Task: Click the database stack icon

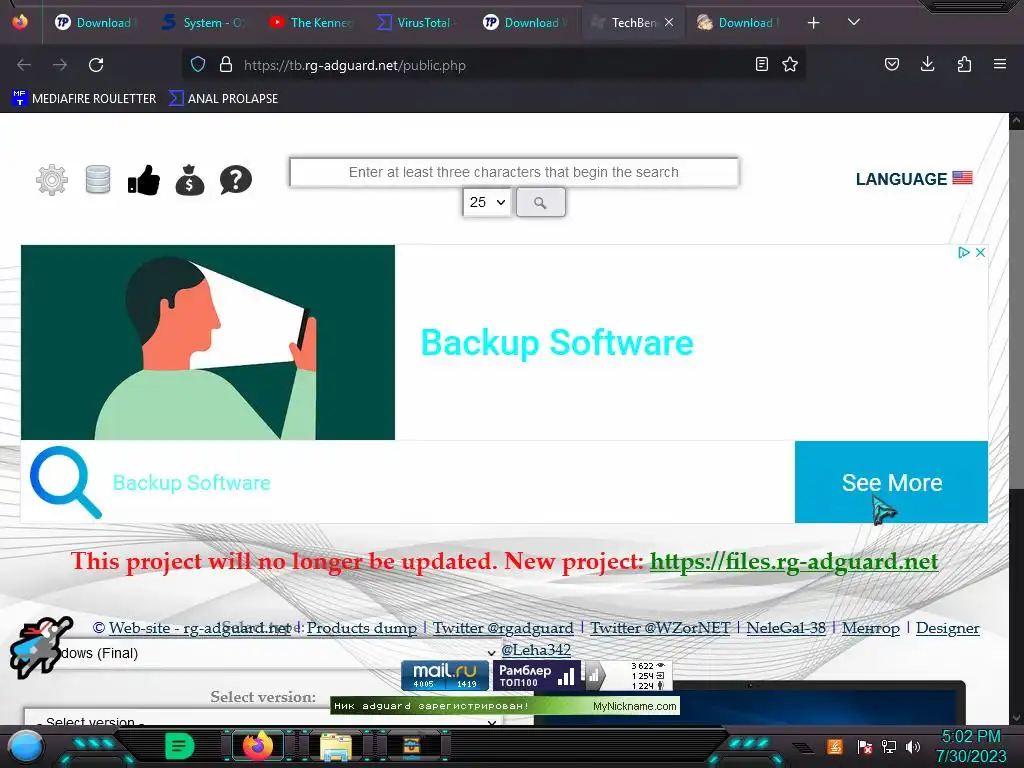Action: pyautogui.click(x=98, y=180)
